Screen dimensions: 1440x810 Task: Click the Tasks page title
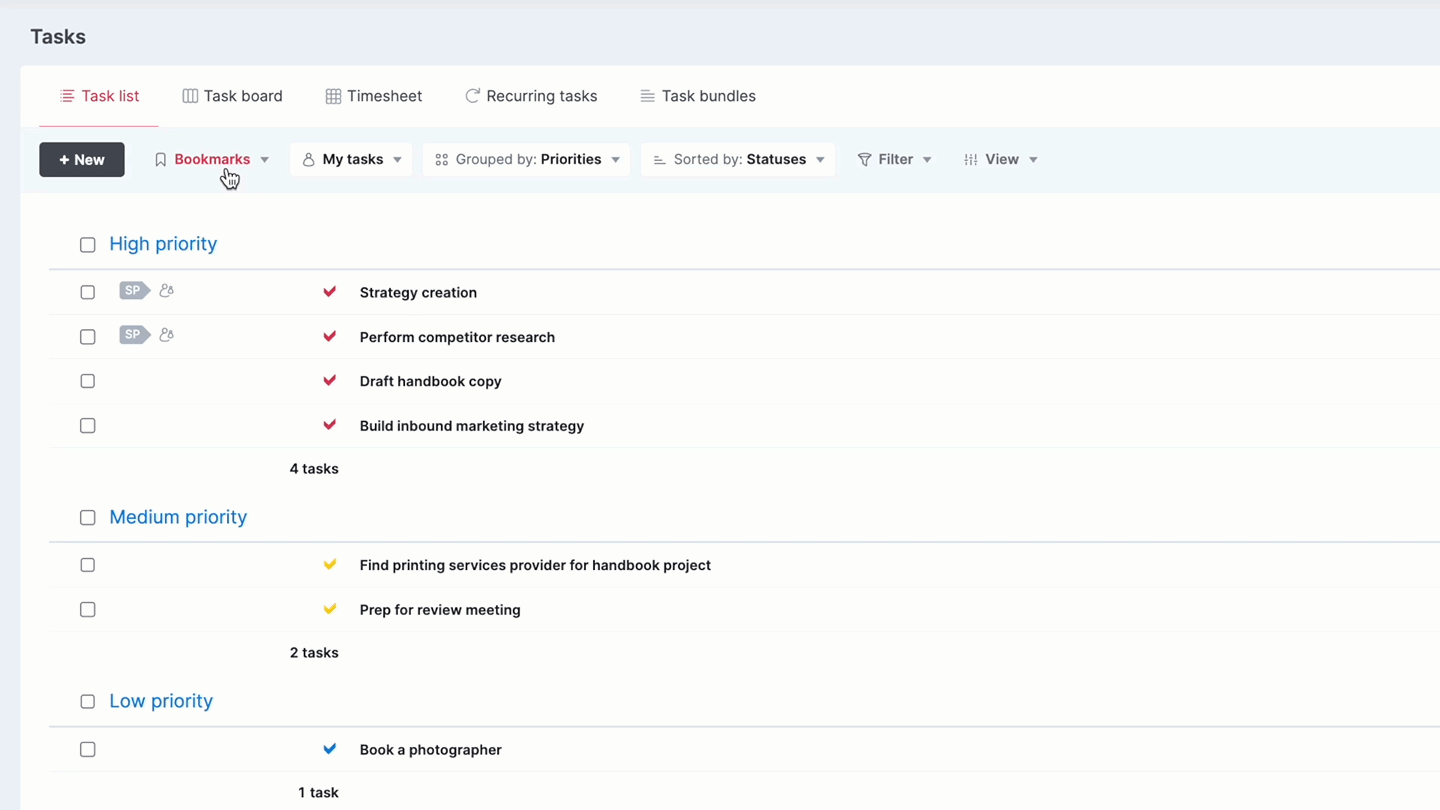[58, 37]
